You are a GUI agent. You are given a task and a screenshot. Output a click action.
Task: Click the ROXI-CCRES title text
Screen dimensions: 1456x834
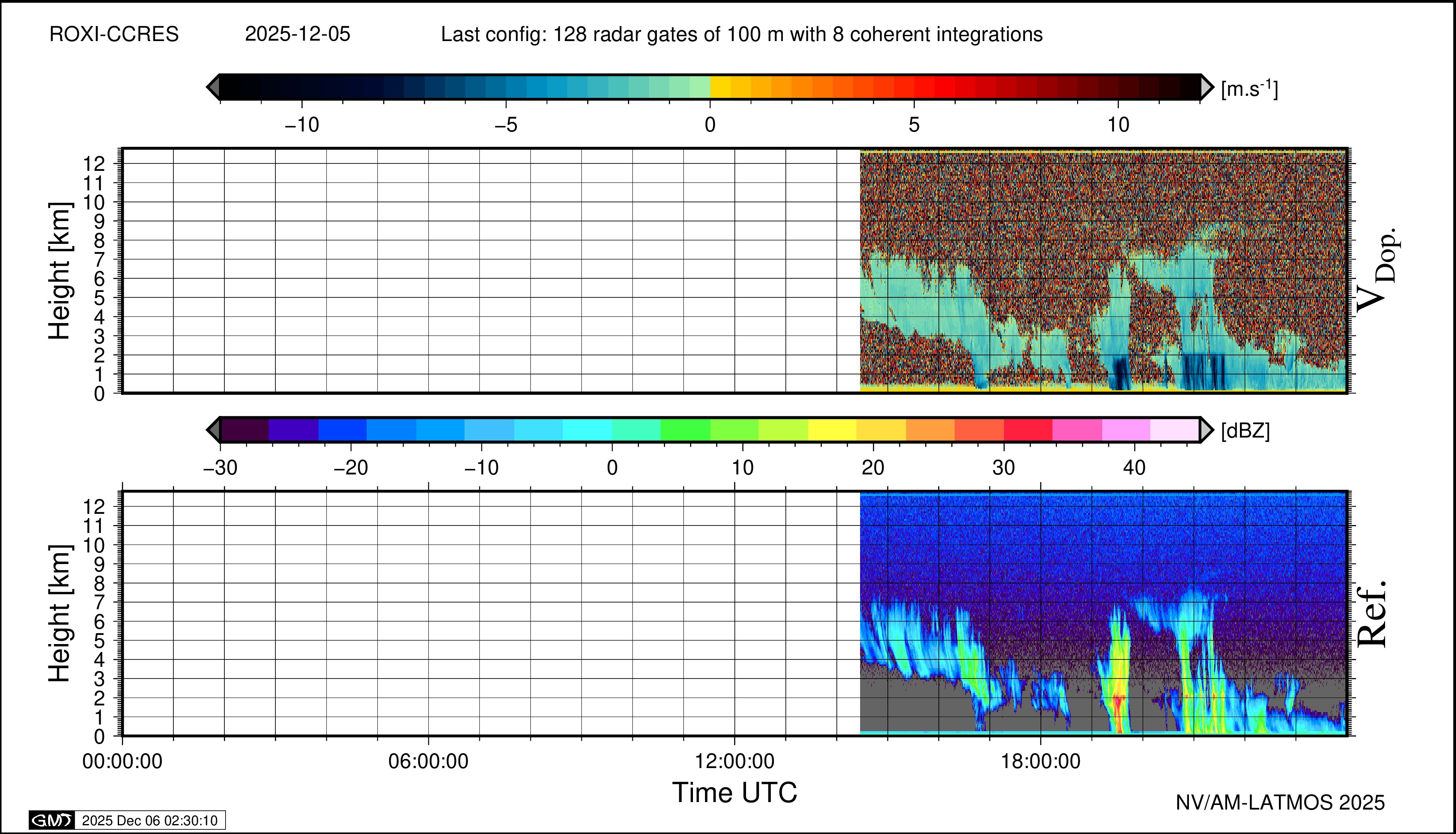click(114, 34)
